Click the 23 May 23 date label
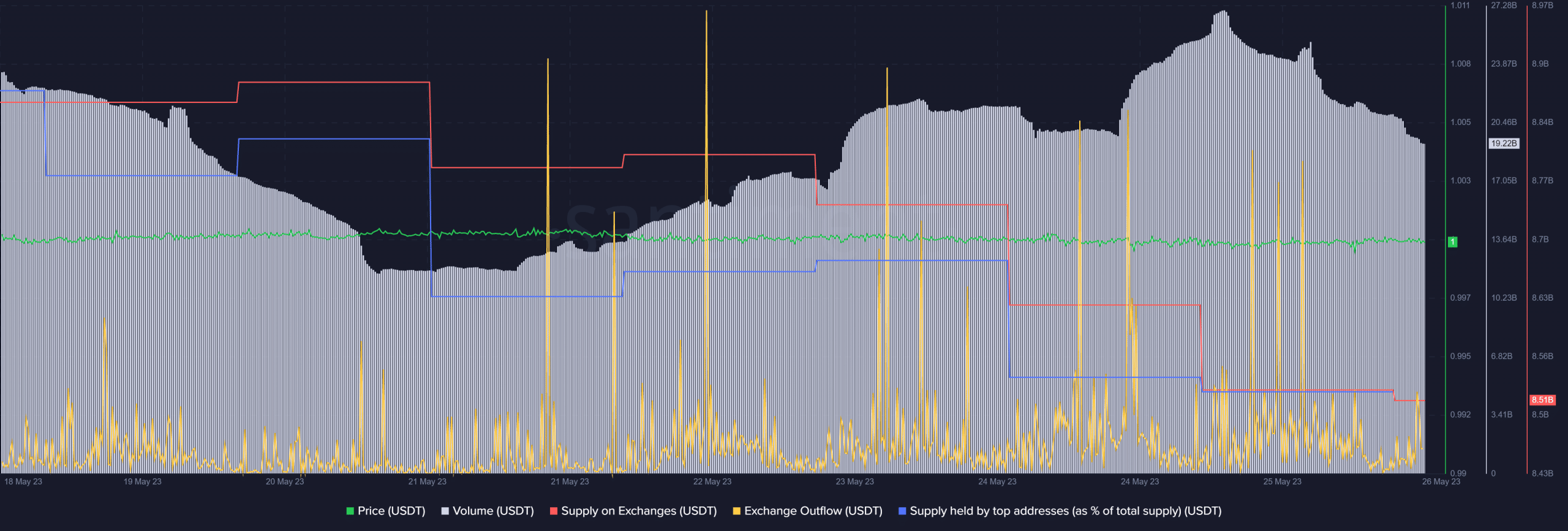Viewport: 1568px width, 531px height. (x=855, y=481)
